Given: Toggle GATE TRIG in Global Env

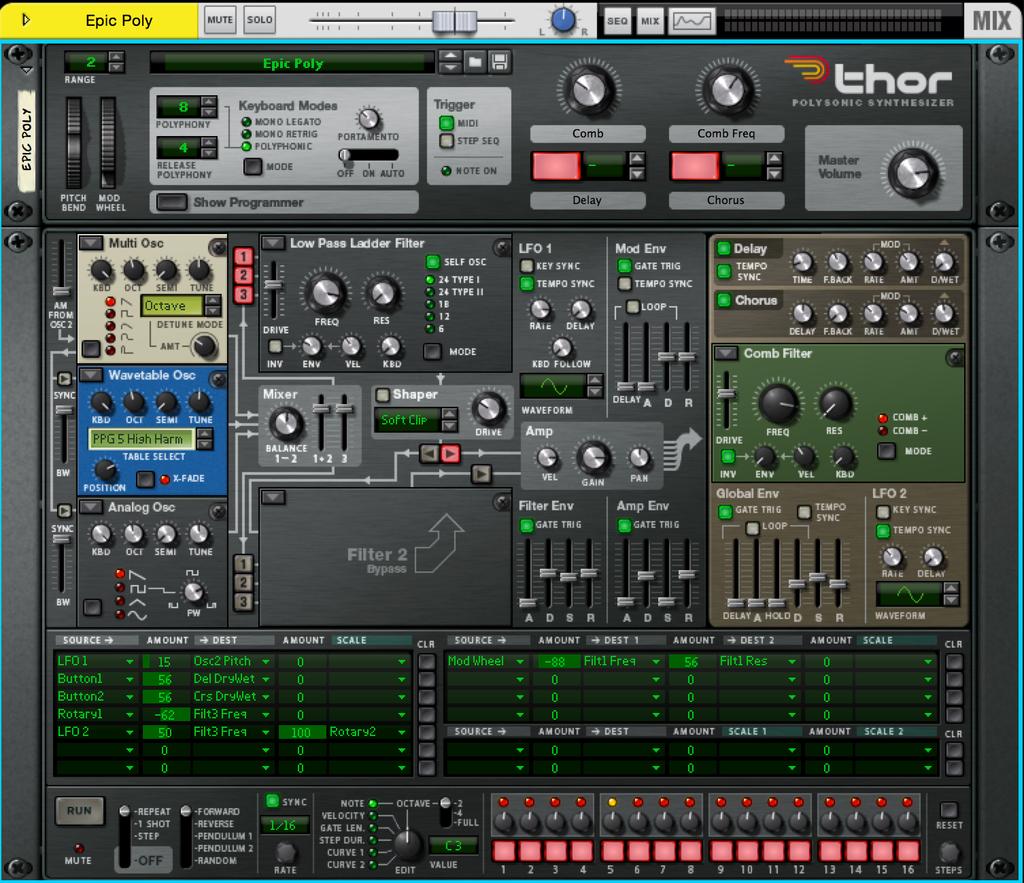Looking at the screenshot, I should pos(725,511).
